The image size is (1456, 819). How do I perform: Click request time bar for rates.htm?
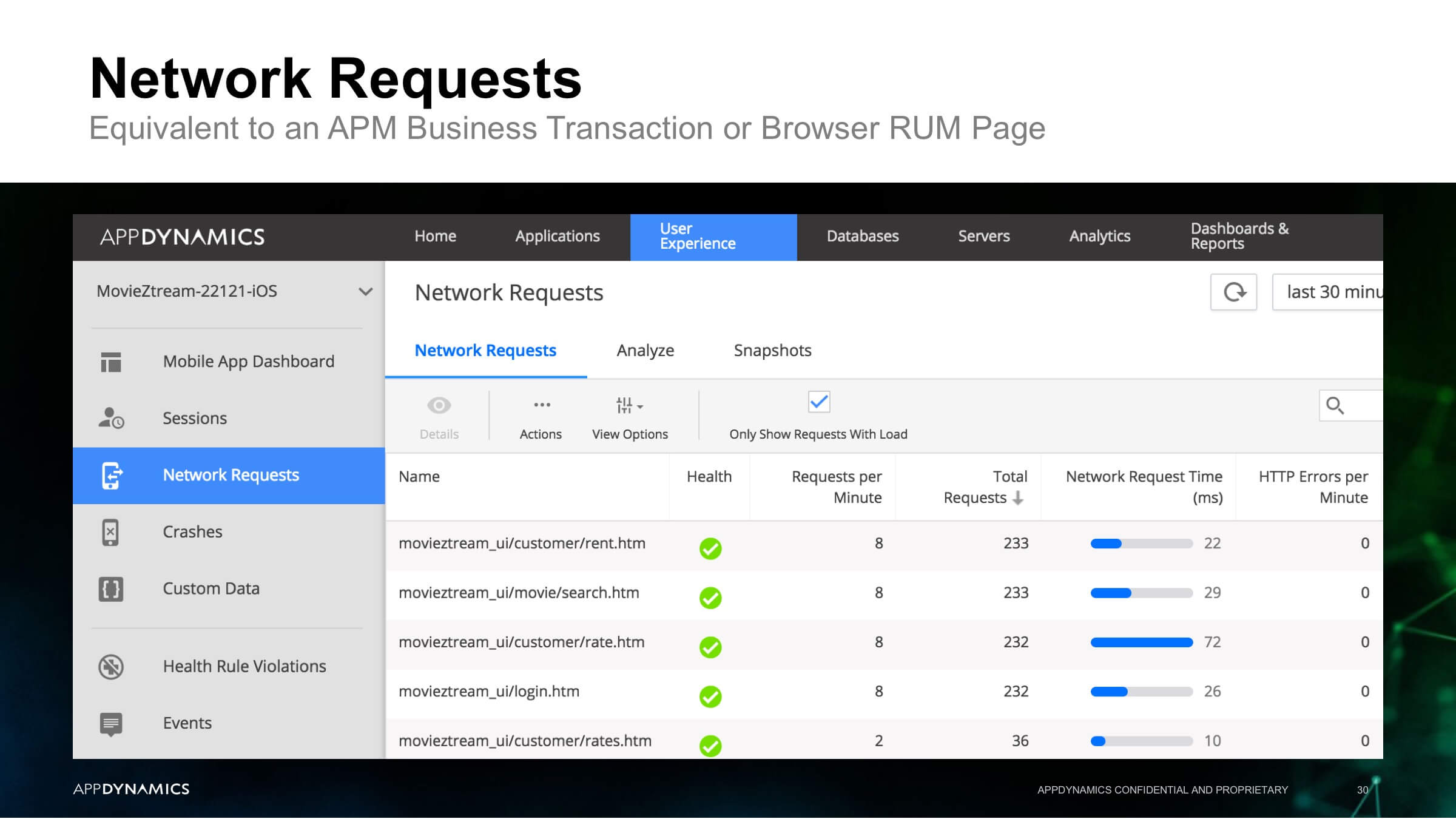click(1141, 741)
